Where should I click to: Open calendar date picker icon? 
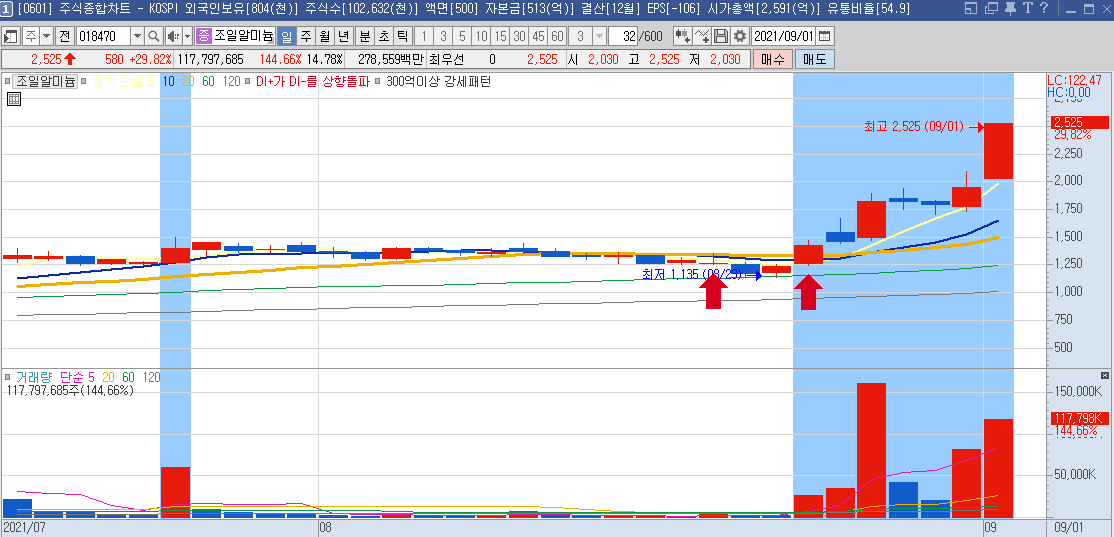[824, 36]
